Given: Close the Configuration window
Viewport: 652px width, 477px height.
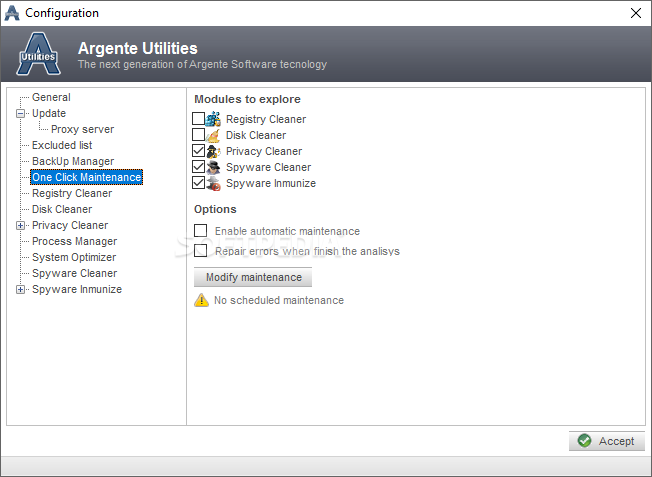Looking at the screenshot, I should [635, 13].
